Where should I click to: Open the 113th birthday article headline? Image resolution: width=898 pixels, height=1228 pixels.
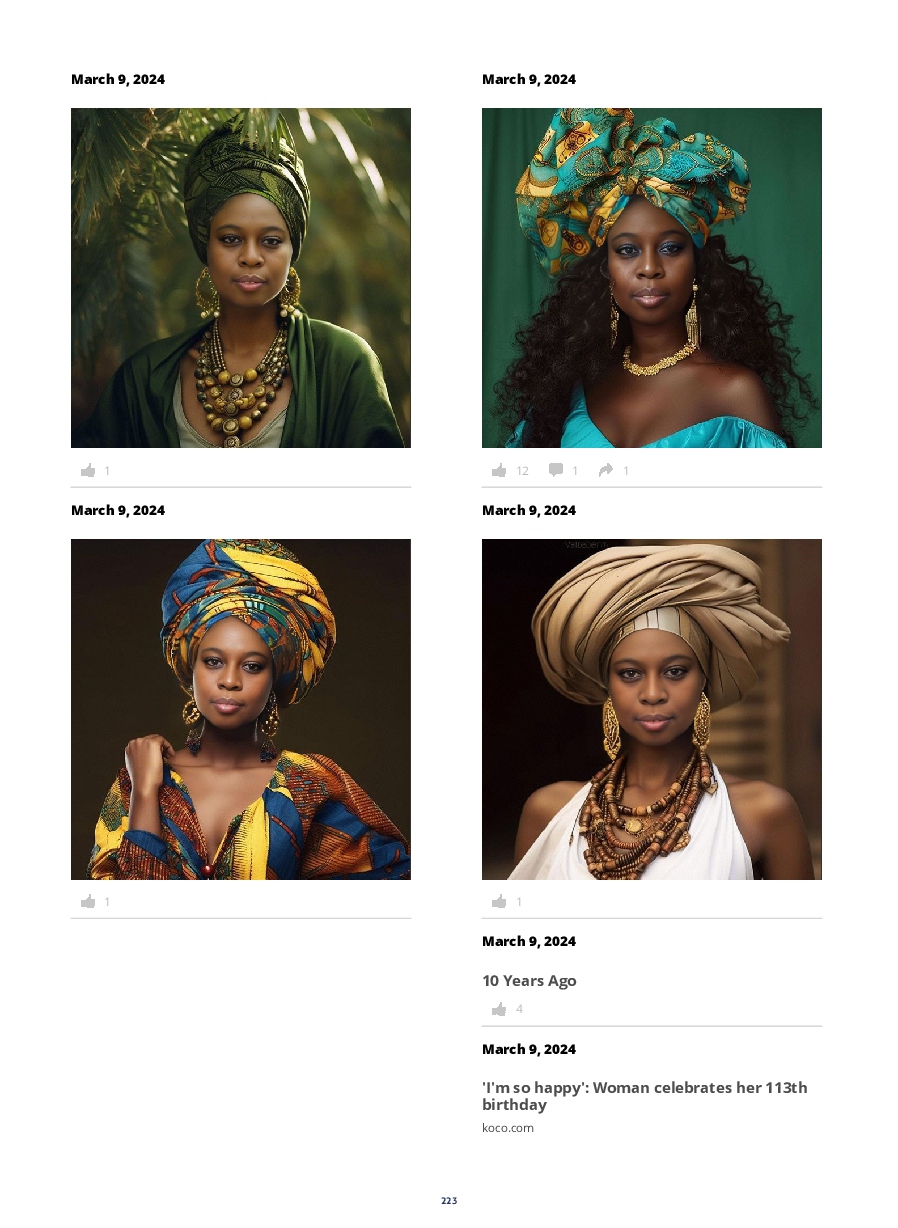coord(645,1096)
